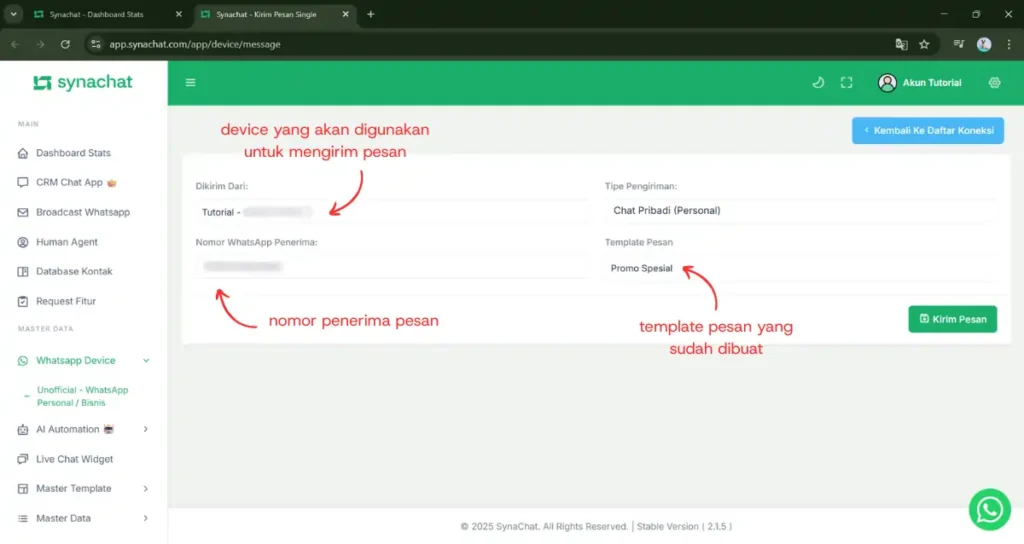Reload the page
The height and width of the screenshot is (544, 1024).
tap(65, 44)
